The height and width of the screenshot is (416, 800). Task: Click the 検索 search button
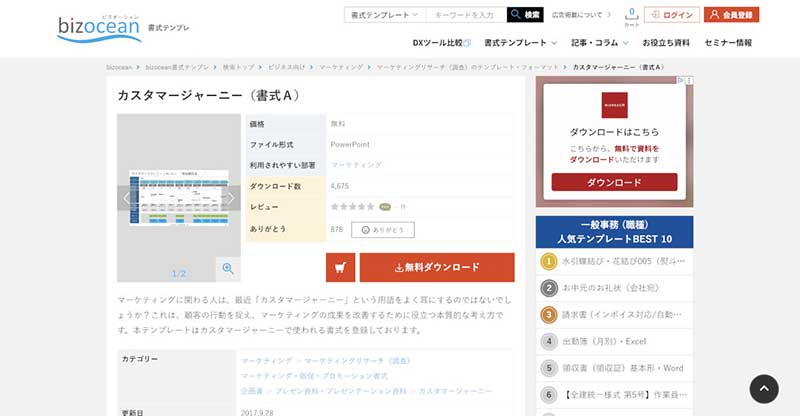[x=525, y=15]
